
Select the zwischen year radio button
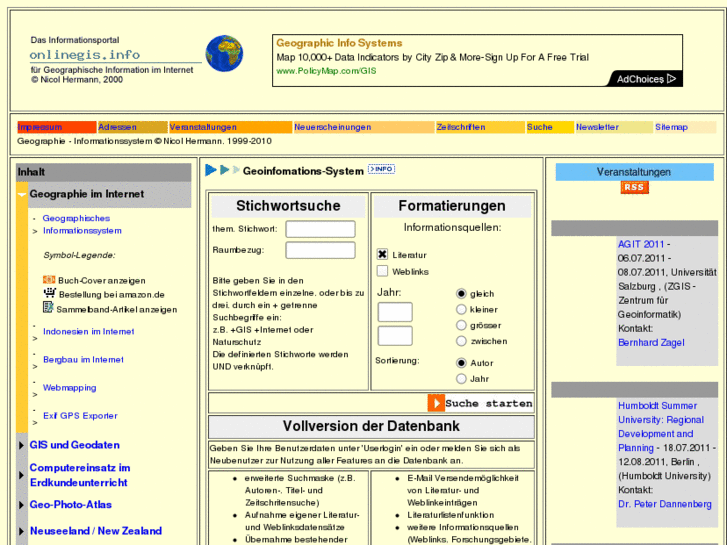pyautogui.click(x=461, y=341)
